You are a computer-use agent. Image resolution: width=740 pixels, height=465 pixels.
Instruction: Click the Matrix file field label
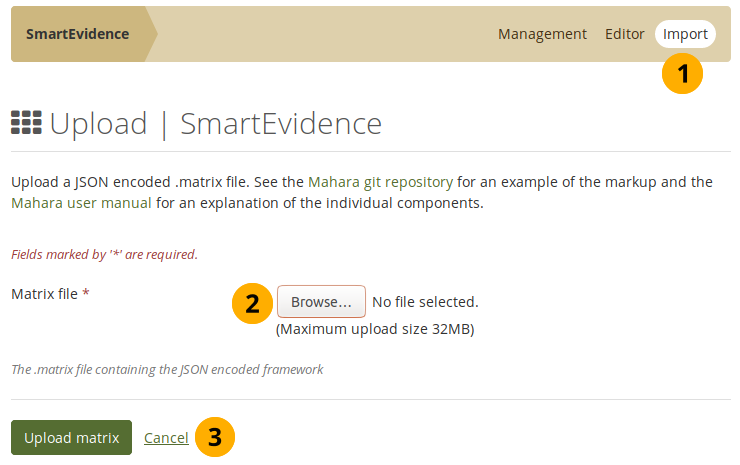pos(44,294)
